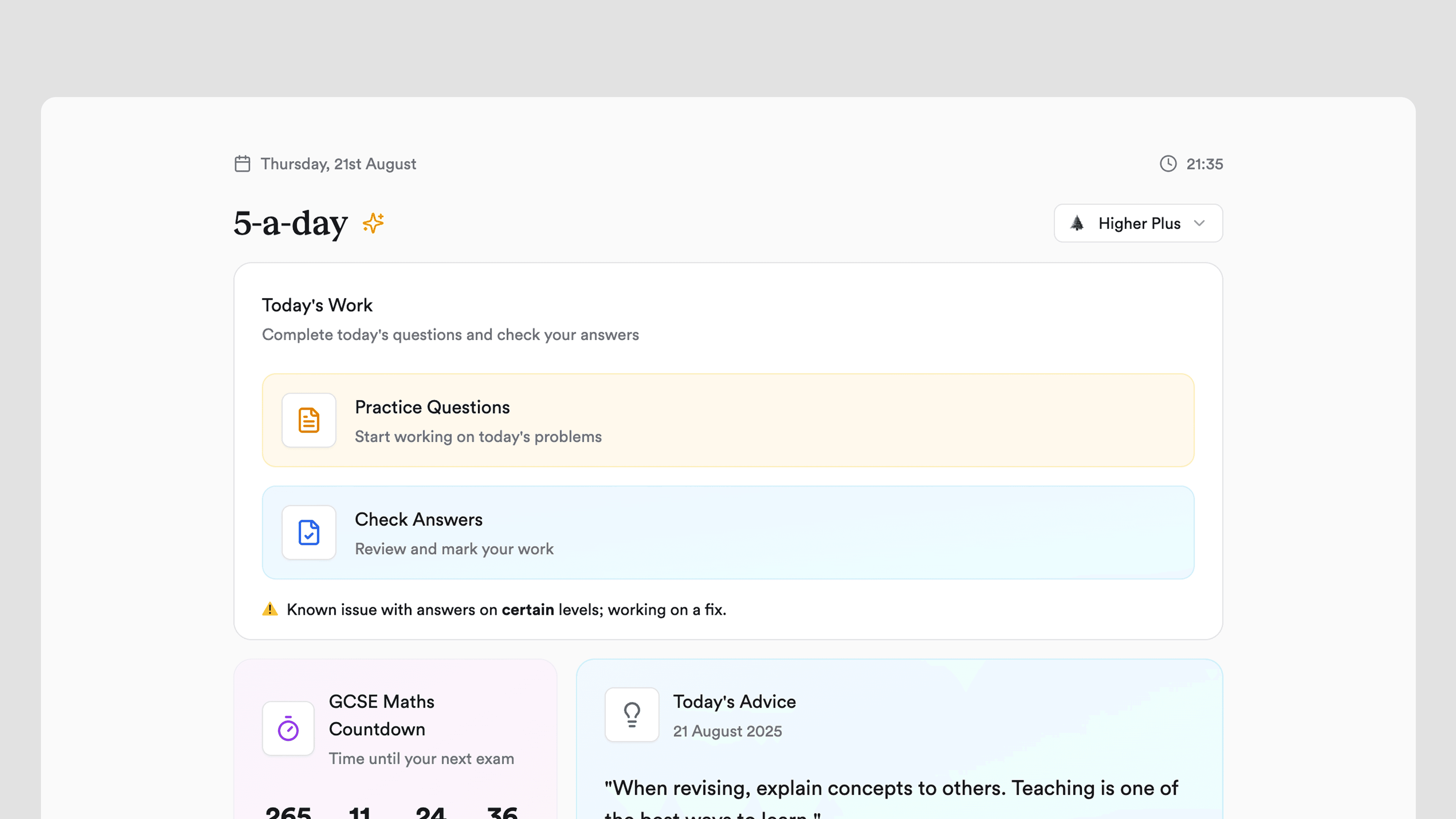Click the lightbulb icon in Today's Advice
The width and height of the screenshot is (1456, 819).
click(632, 714)
